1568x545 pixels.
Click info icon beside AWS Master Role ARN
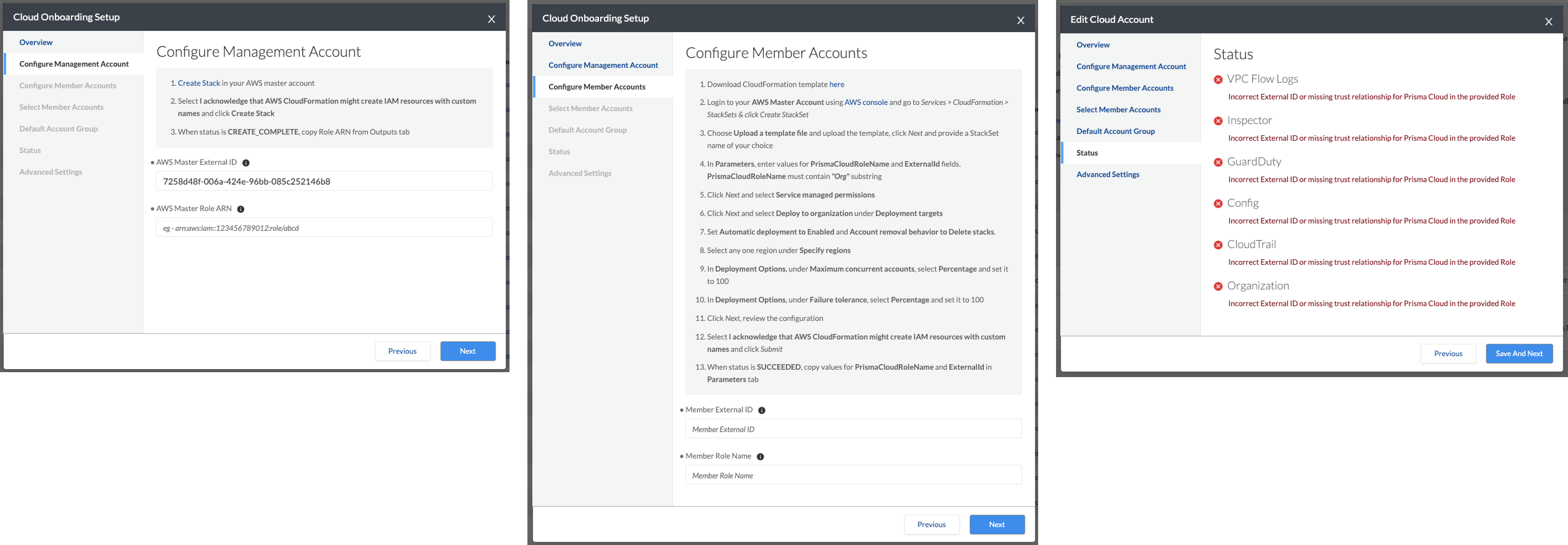coord(241,209)
